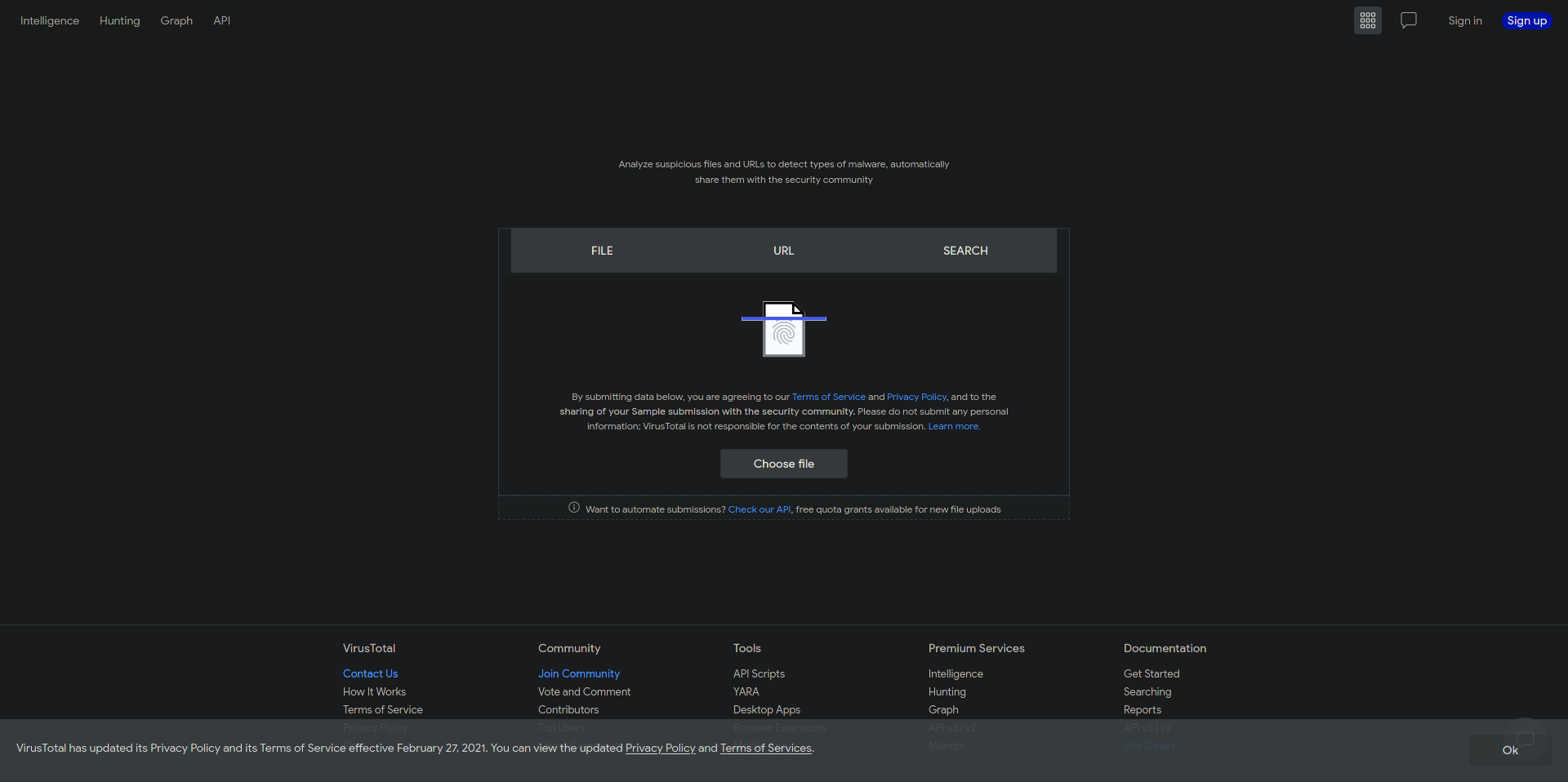Open Desktop Apps under Tools

pos(767,709)
